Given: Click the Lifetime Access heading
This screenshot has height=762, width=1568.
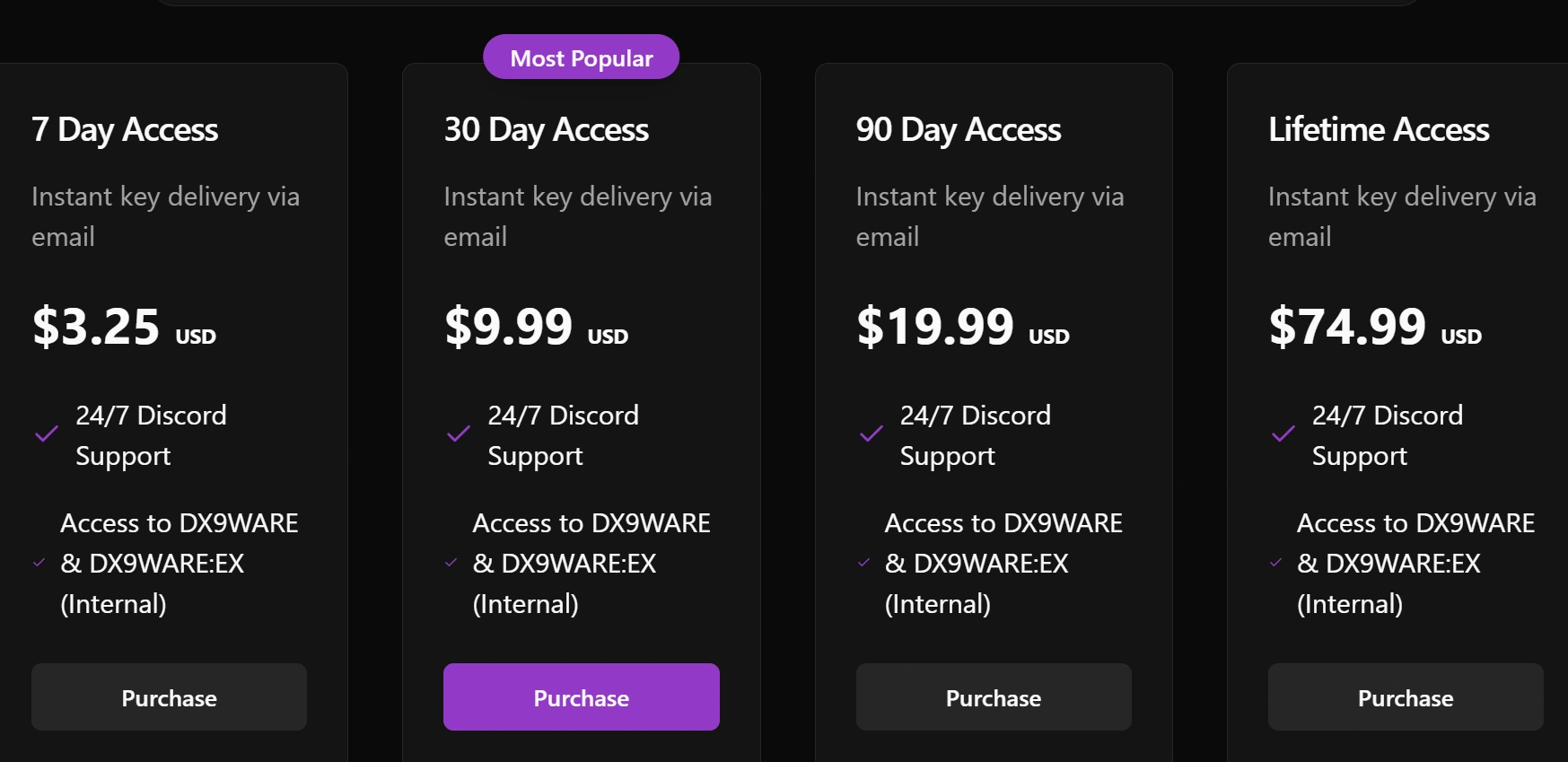Looking at the screenshot, I should point(1378,130).
